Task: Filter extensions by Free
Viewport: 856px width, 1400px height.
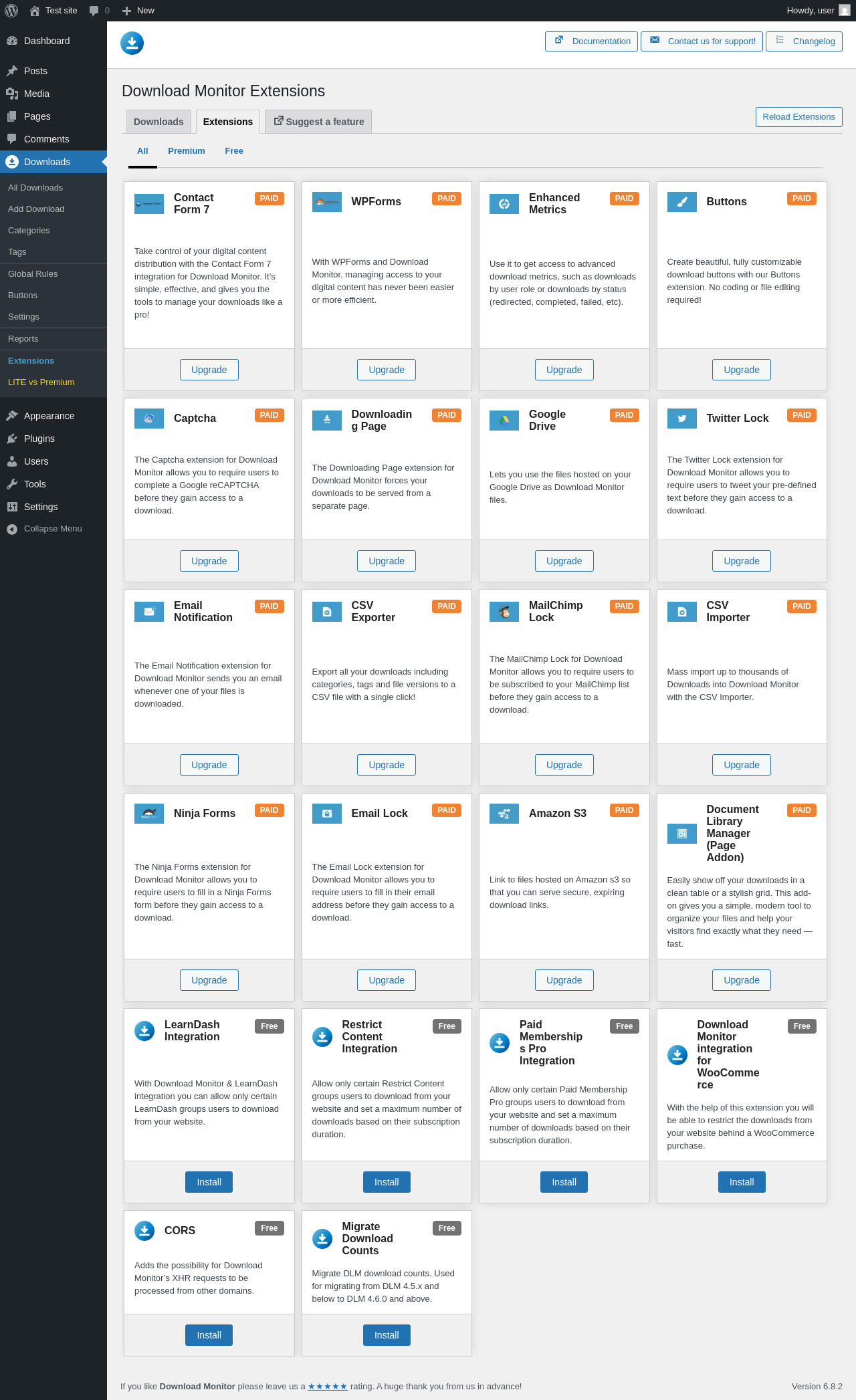Action: point(234,151)
